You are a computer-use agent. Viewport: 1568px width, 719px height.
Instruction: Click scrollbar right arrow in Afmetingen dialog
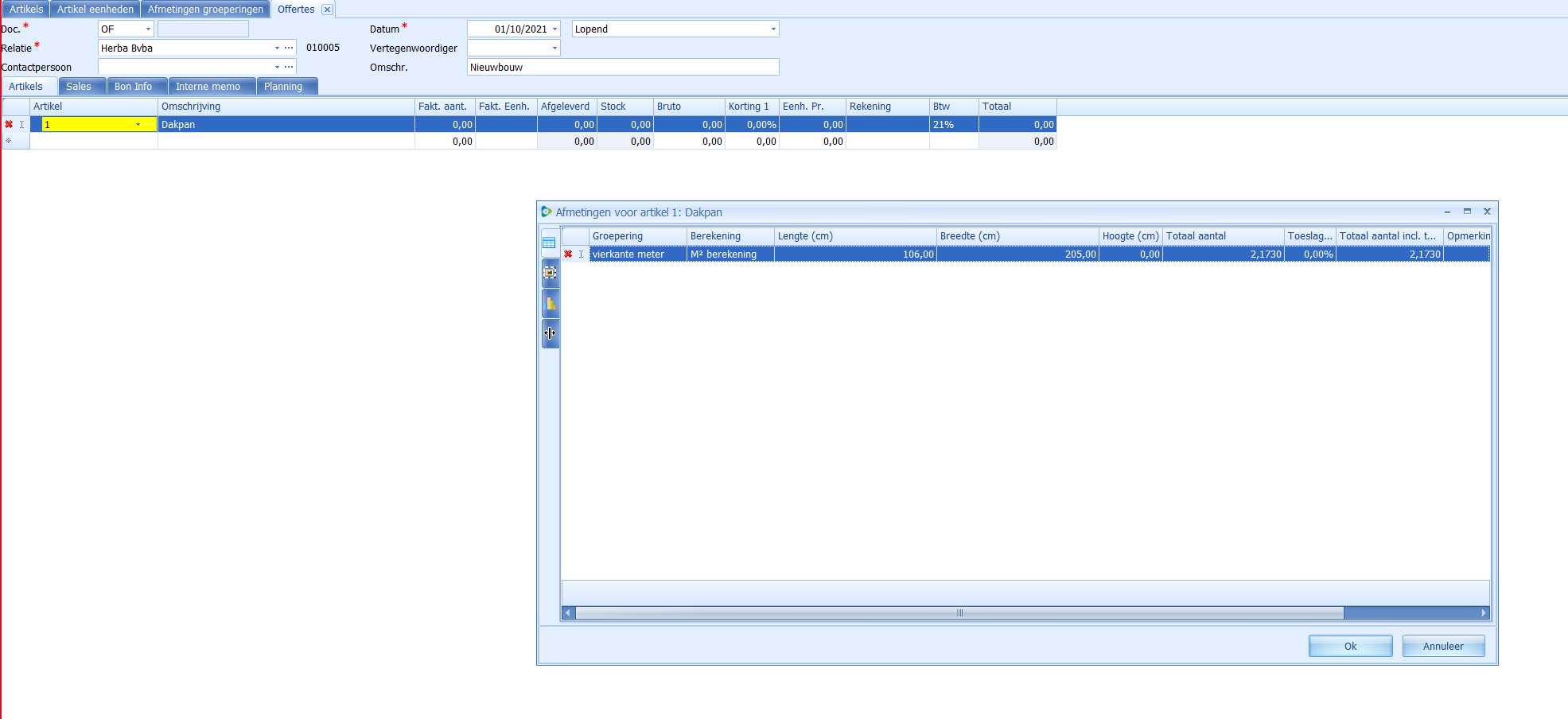point(1484,613)
